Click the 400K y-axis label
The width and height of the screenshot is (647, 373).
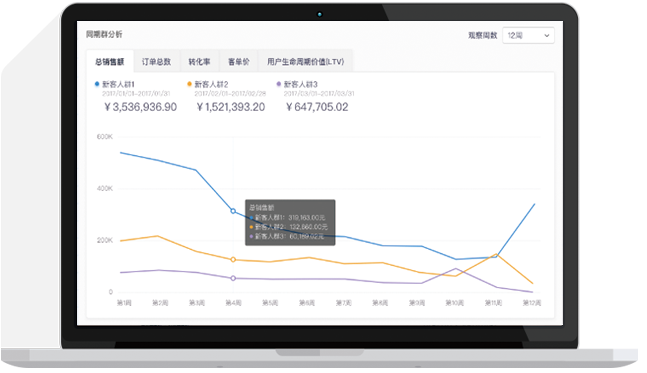click(105, 189)
